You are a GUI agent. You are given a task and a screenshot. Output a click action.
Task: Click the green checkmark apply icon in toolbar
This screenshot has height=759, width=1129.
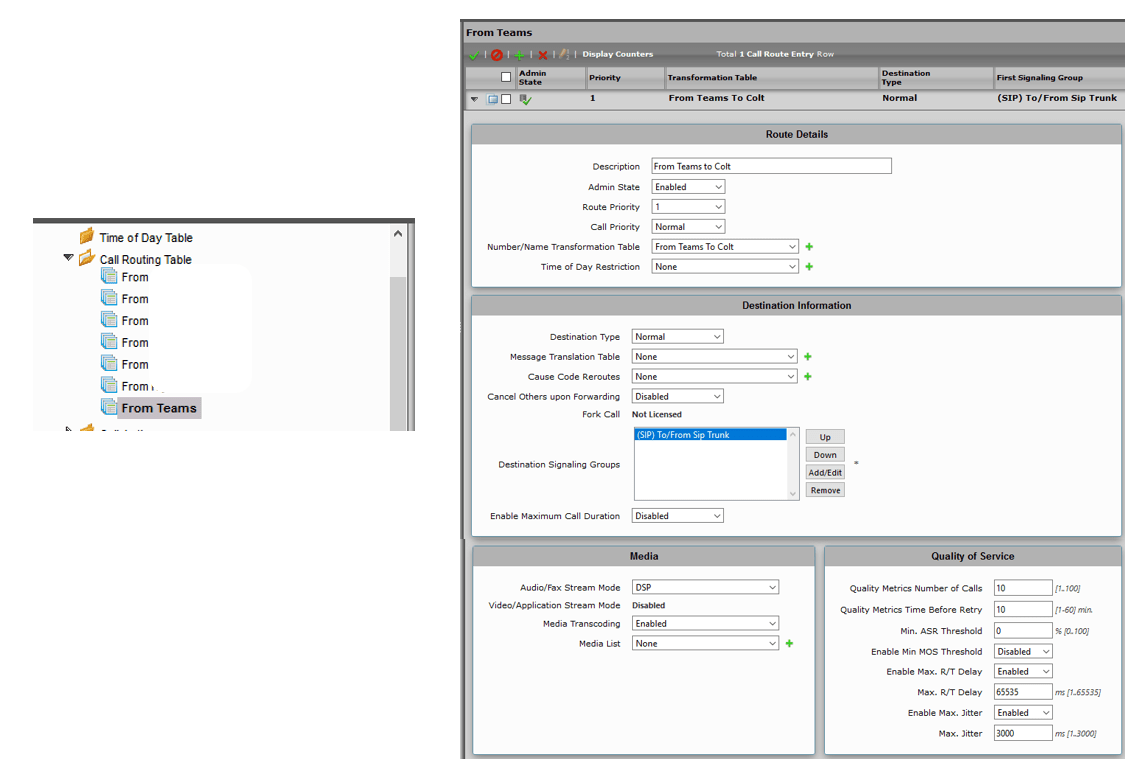[x=474, y=54]
